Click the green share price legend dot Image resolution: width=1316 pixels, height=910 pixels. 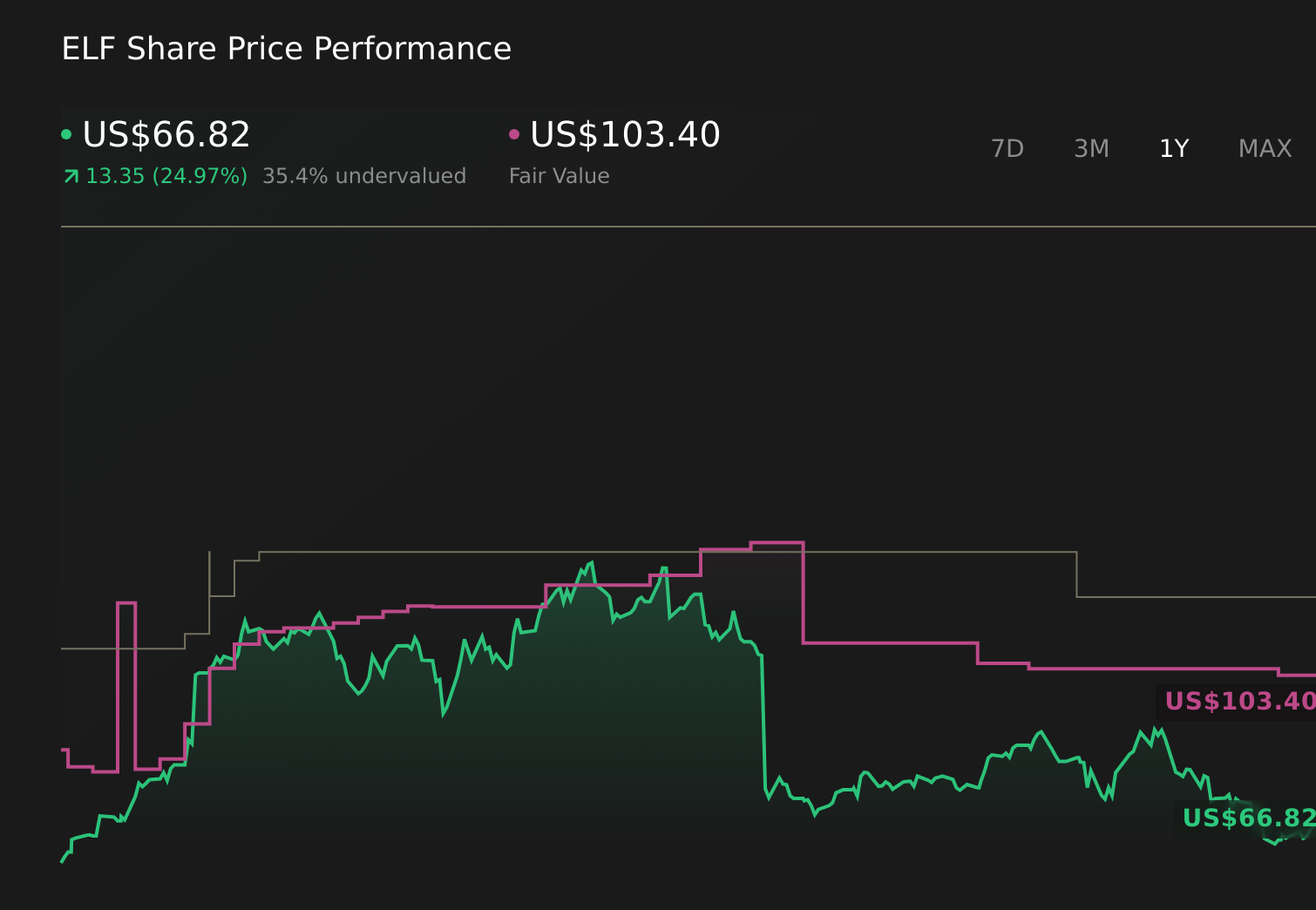[66, 132]
